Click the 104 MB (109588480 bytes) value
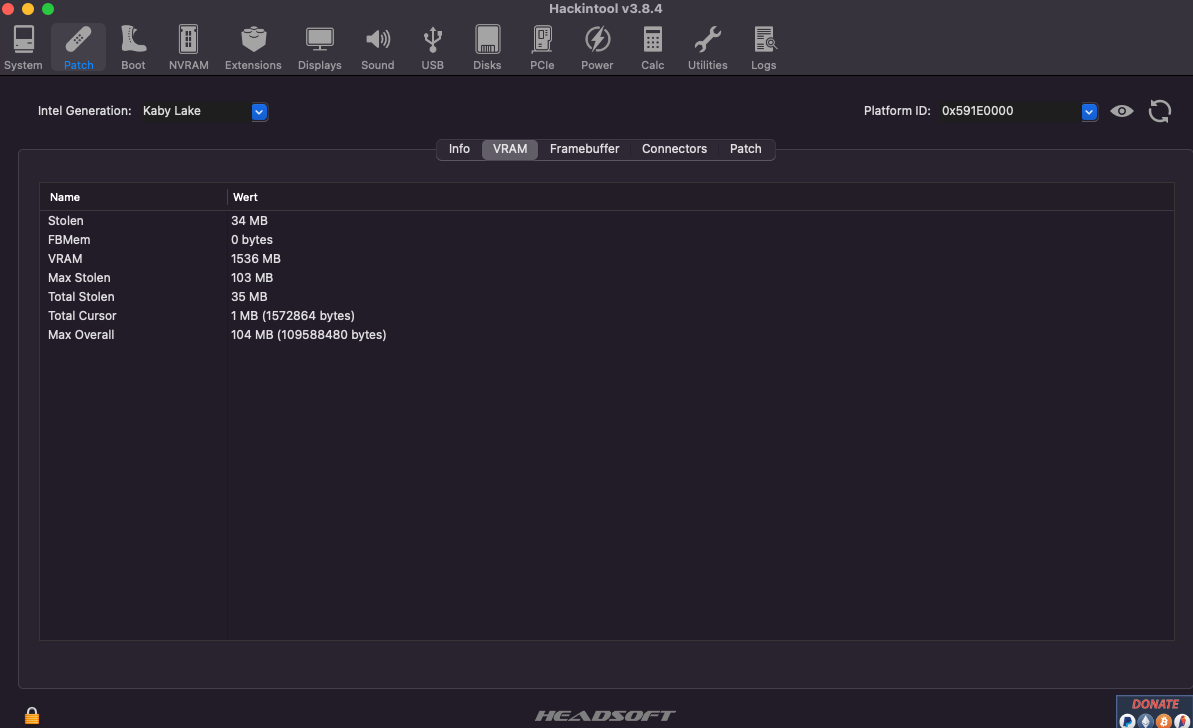This screenshot has width=1193, height=728. point(308,335)
